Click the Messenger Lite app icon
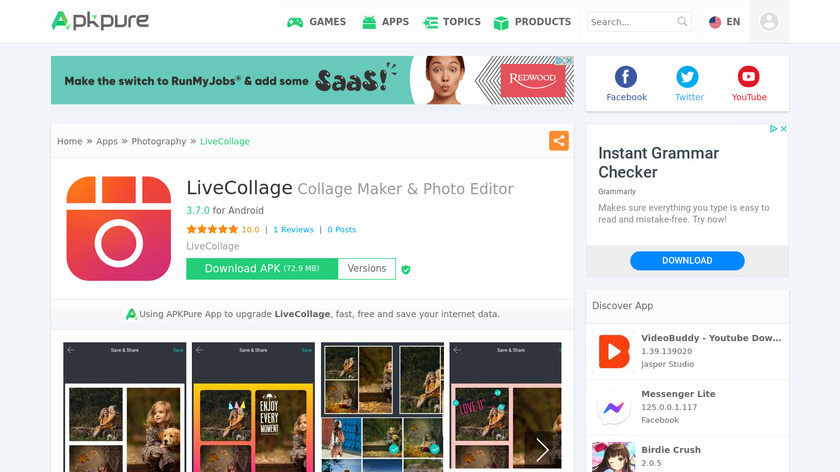The width and height of the screenshot is (840, 472). (x=614, y=408)
